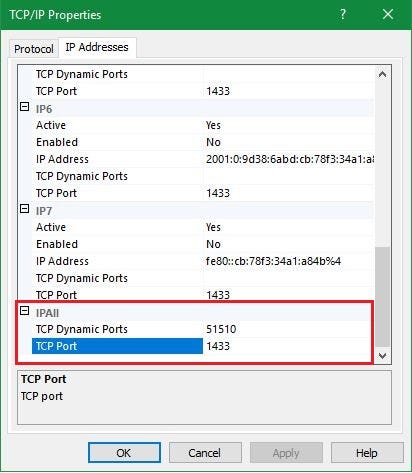Image resolution: width=412 pixels, height=473 pixels.
Task: Click IP6 TCP Port value 1433
Action: [218, 193]
